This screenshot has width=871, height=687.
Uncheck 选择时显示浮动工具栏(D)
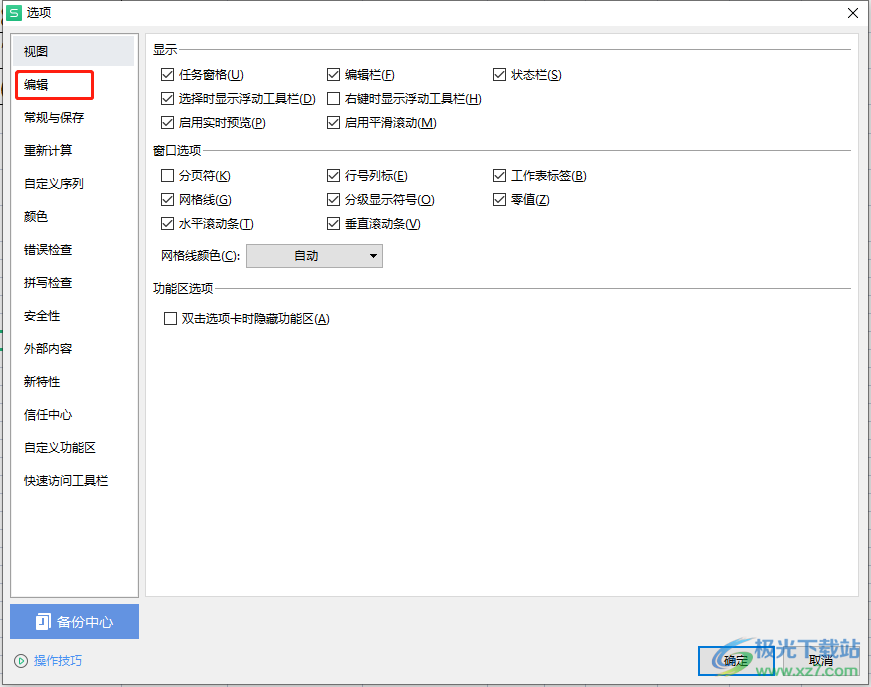pos(167,99)
